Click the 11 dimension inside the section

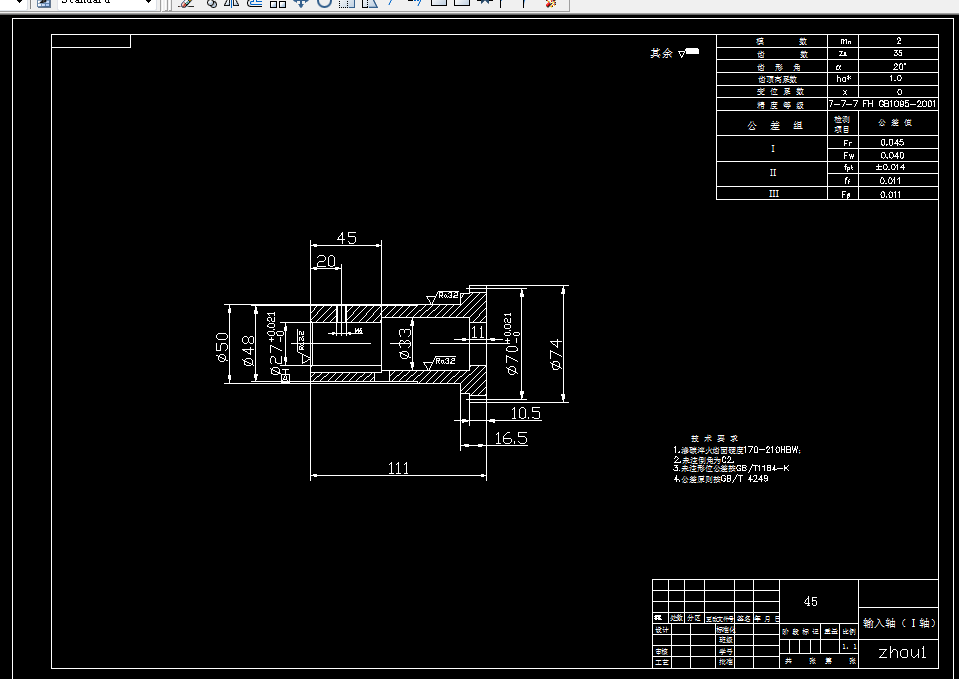click(x=478, y=332)
